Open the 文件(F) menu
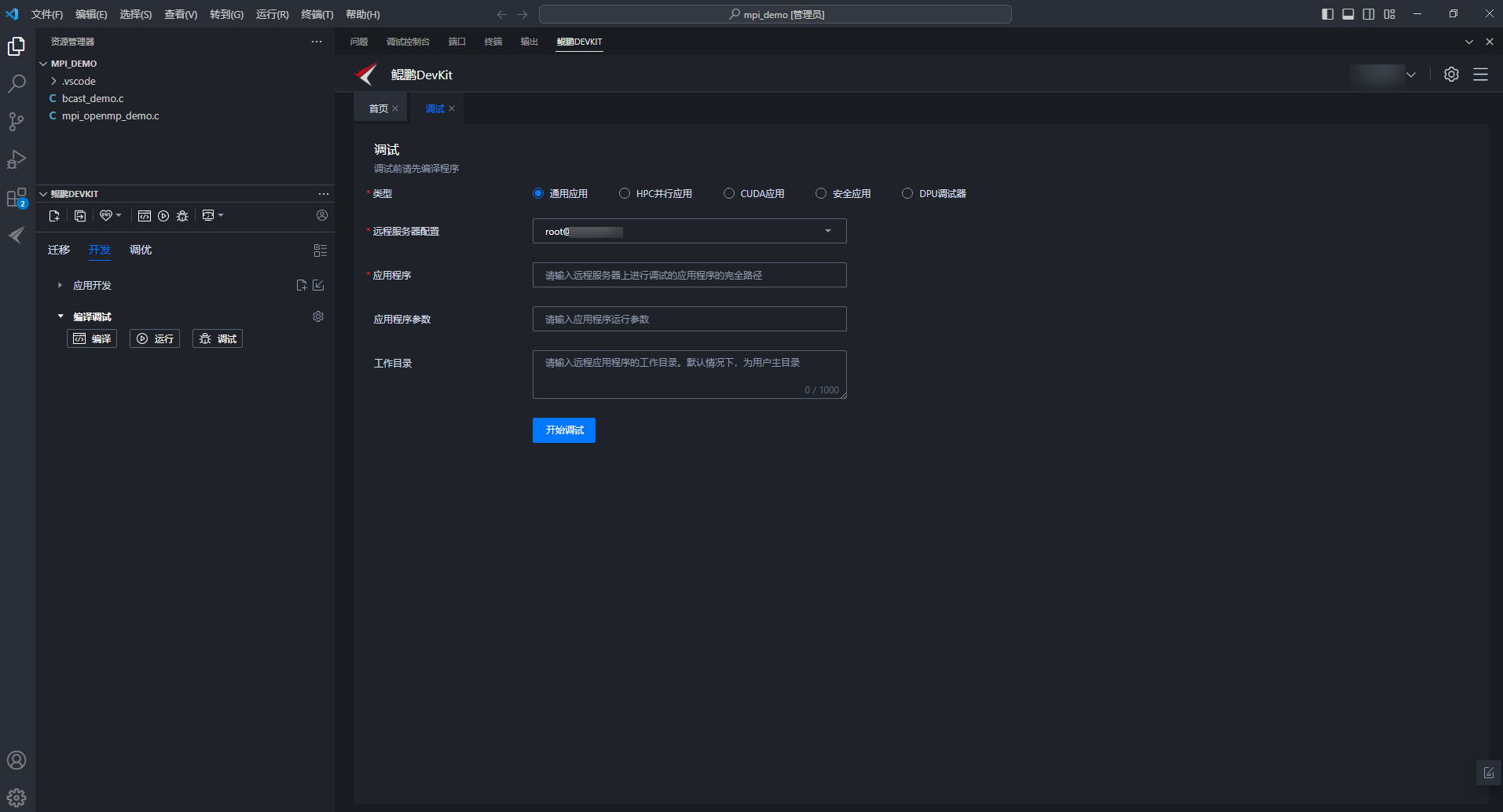Viewport: 1503px width, 812px height. pyautogui.click(x=47, y=14)
